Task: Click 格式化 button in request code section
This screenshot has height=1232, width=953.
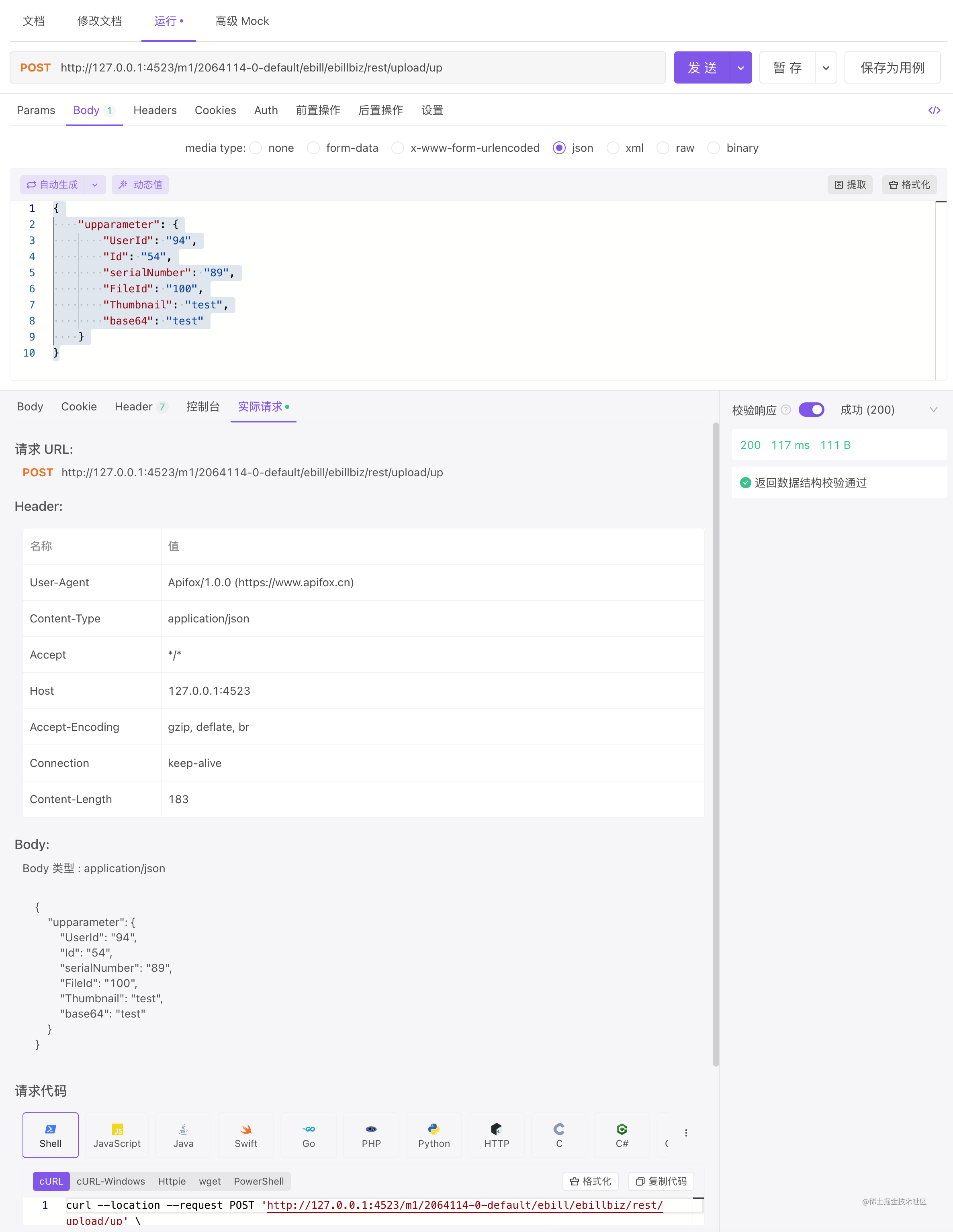Action: click(590, 1181)
